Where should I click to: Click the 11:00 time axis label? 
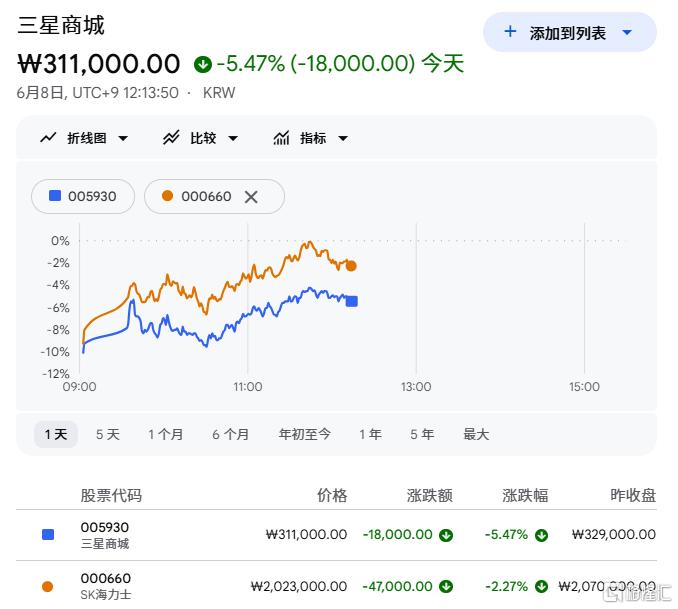[248, 386]
